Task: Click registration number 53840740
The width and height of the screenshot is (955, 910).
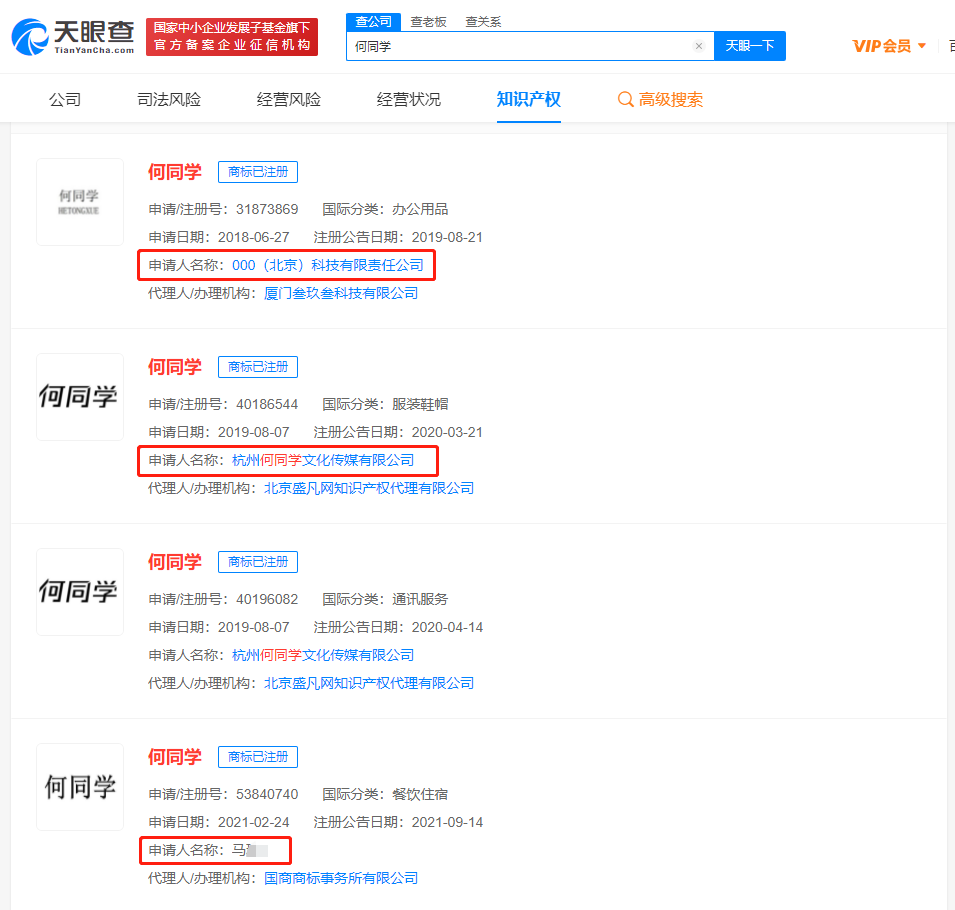Action: coord(267,794)
